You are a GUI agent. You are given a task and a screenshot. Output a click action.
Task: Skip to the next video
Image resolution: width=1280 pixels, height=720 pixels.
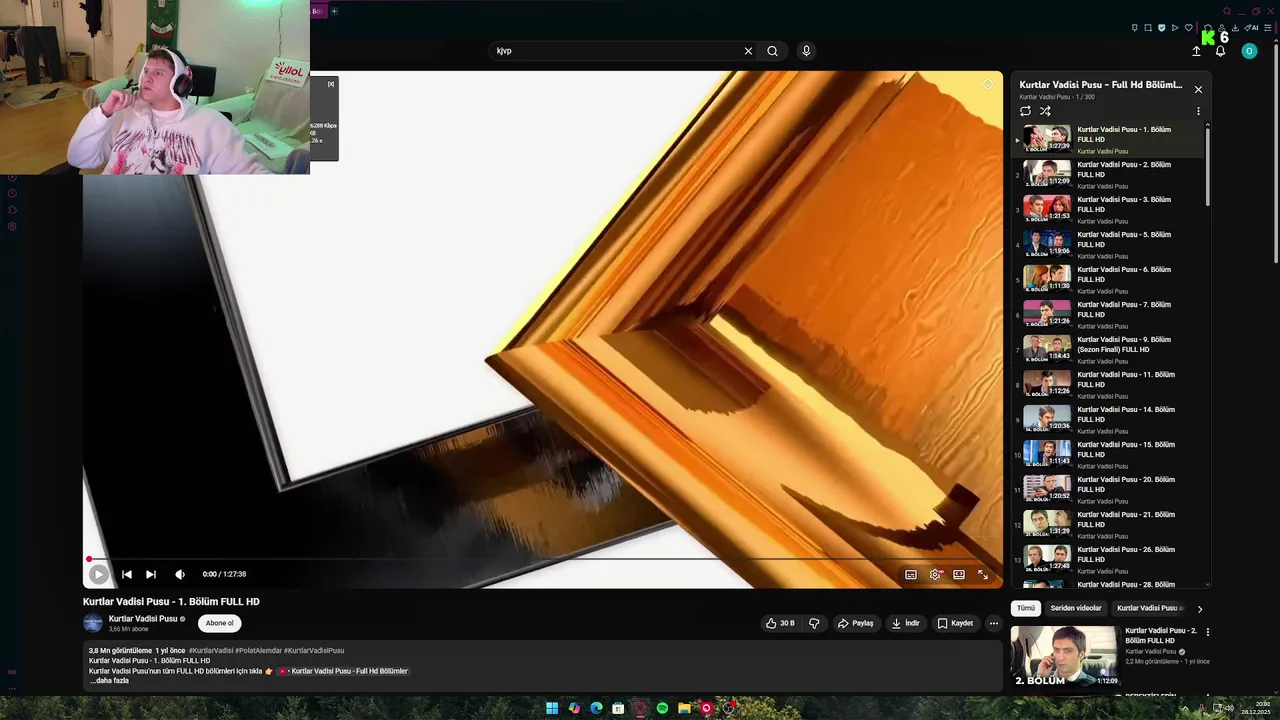(151, 574)
